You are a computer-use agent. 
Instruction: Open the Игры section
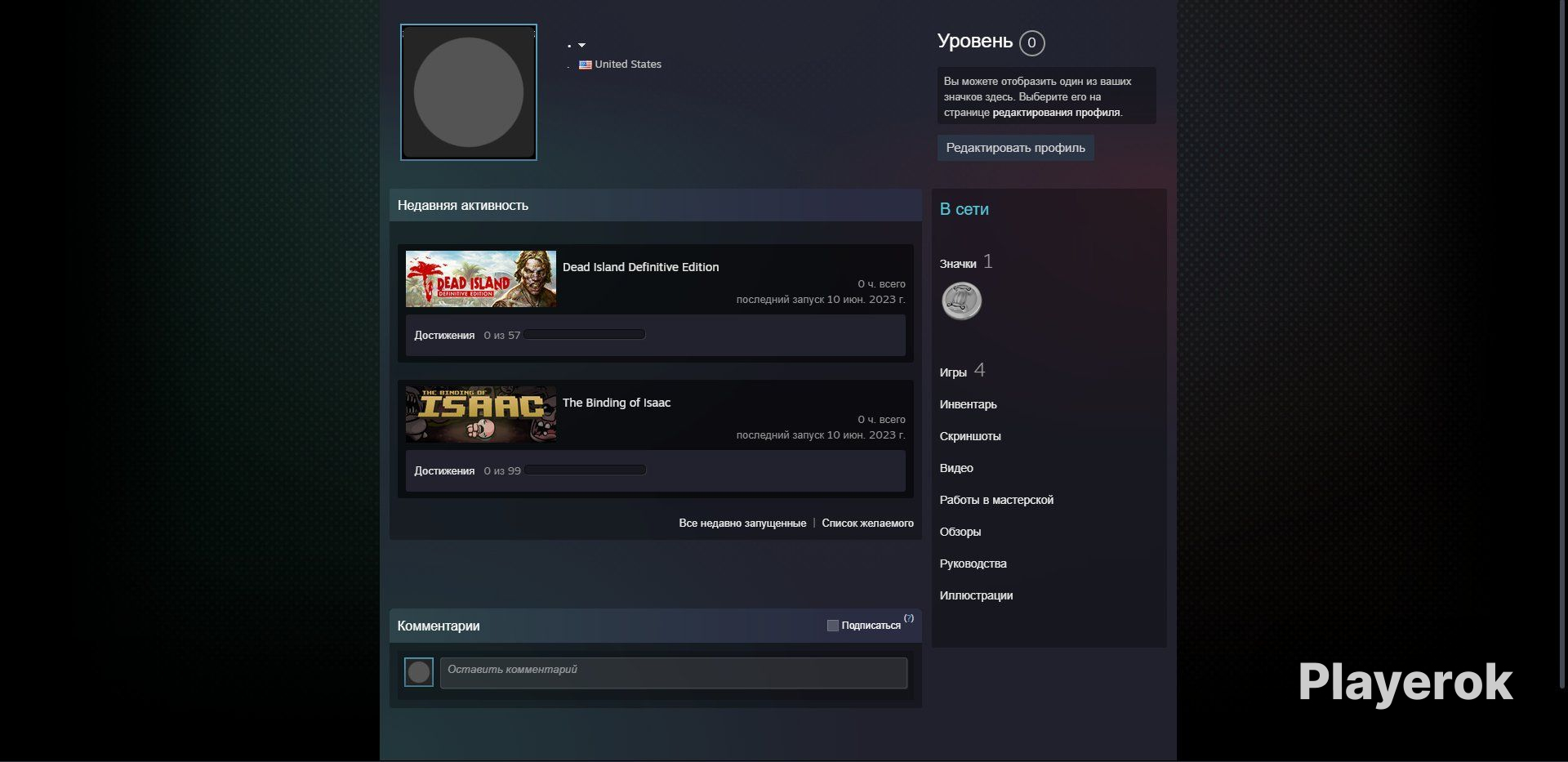pos(953,372)
